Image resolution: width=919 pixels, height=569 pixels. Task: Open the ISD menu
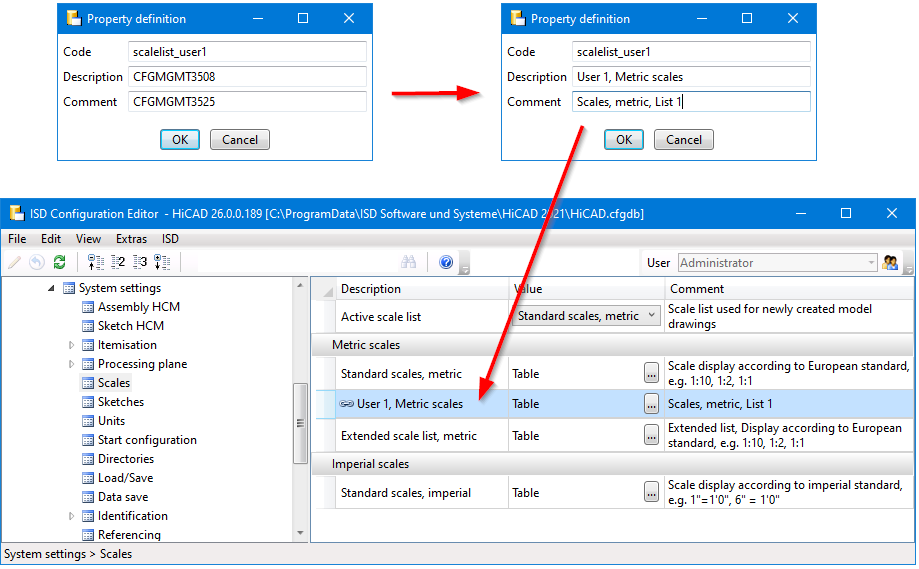click(x=171, y=238)
